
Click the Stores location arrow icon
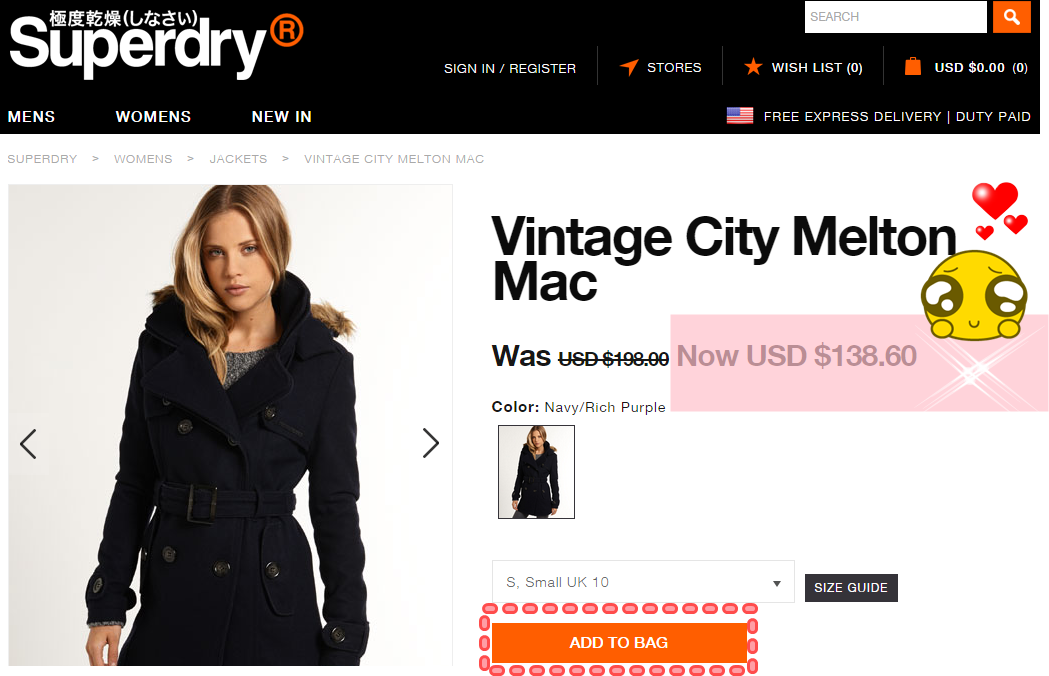click(x=629, y=67)
